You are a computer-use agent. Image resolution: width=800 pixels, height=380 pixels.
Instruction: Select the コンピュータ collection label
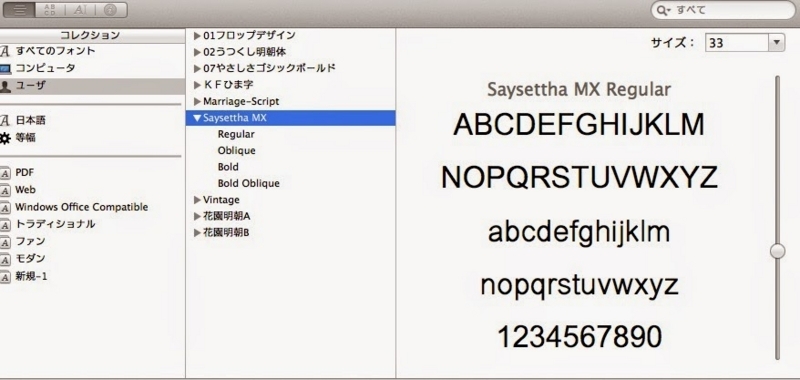point(45,68)
